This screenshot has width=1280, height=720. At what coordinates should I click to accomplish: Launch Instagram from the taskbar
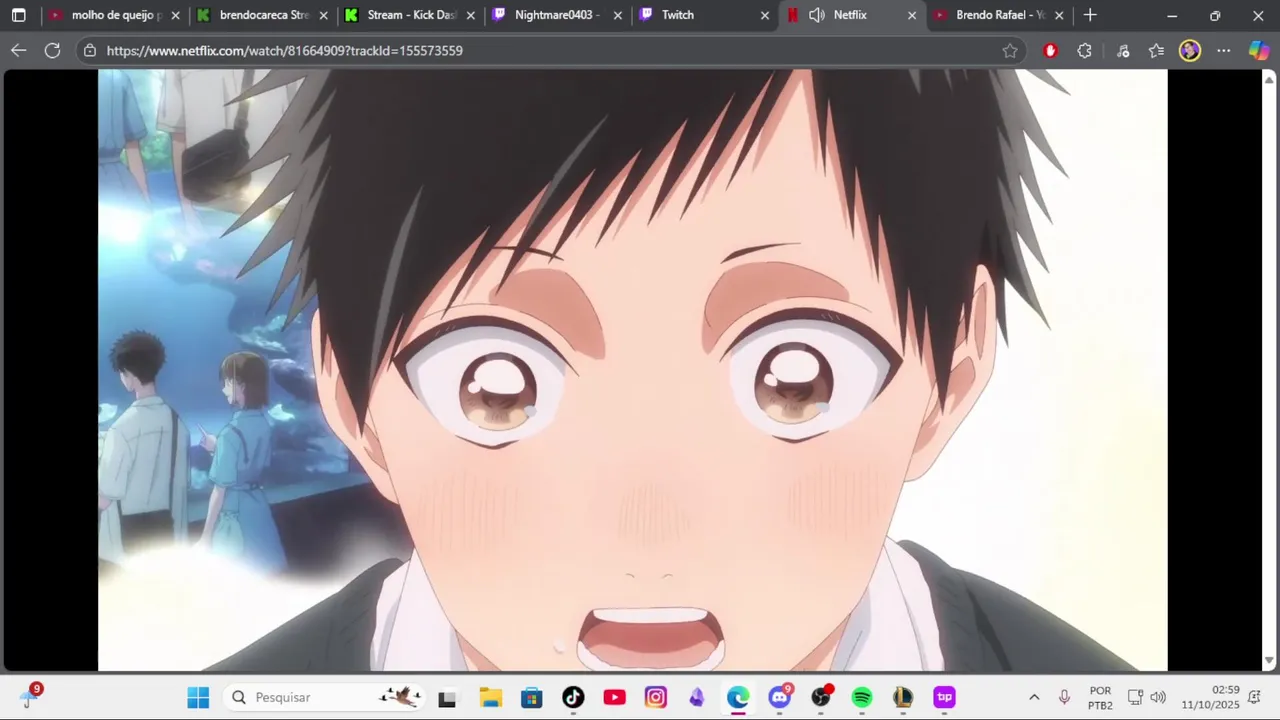pos(655,698)
